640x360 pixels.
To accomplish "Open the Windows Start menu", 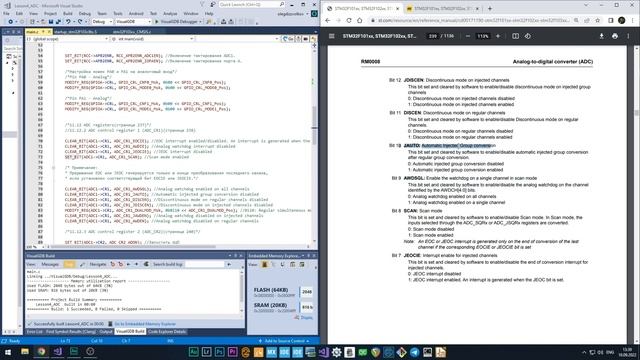I will coord(7,352).
